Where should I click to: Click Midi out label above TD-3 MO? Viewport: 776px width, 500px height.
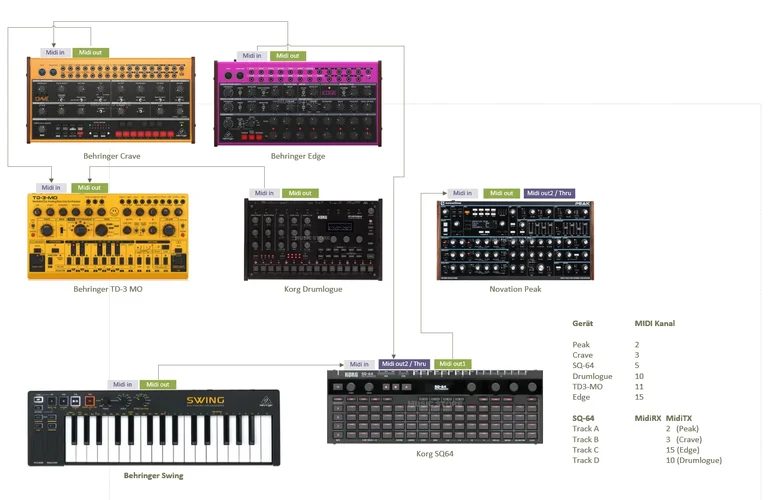(90, 188)
